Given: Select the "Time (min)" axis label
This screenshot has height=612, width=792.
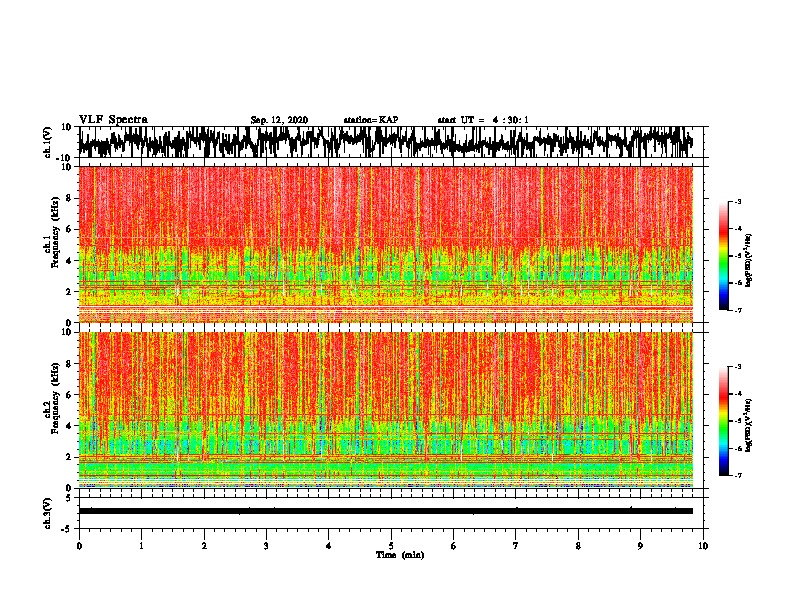Looking at the screenshot, I should tap(400, 555).
